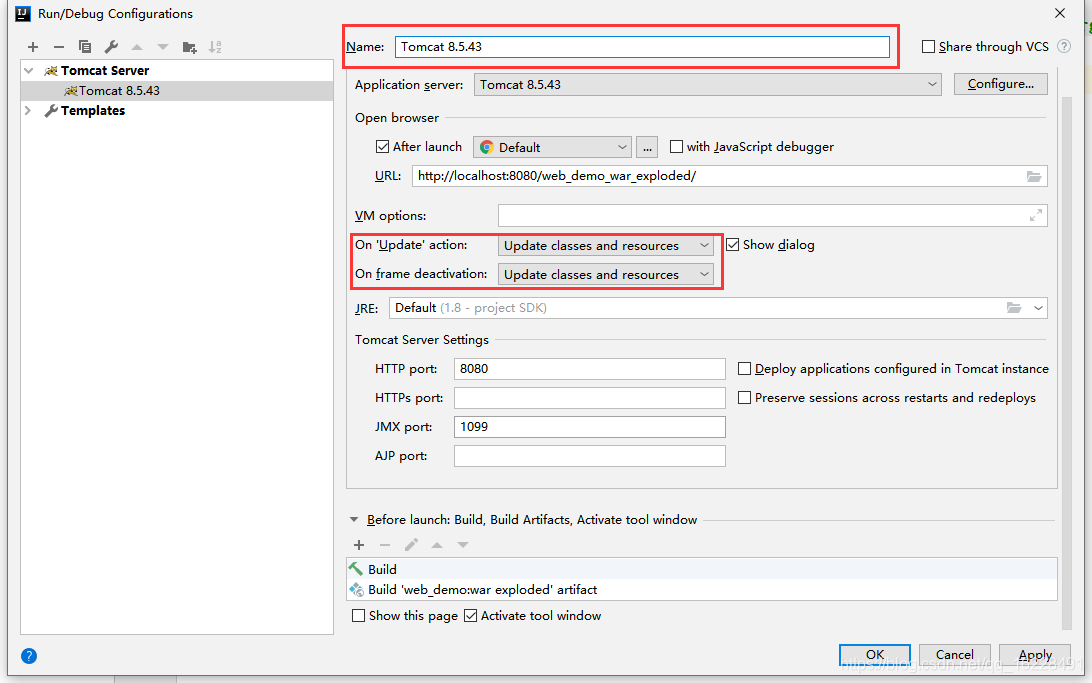
Task: Open the On 'Update' action dropdown
Action: [606, 245]
